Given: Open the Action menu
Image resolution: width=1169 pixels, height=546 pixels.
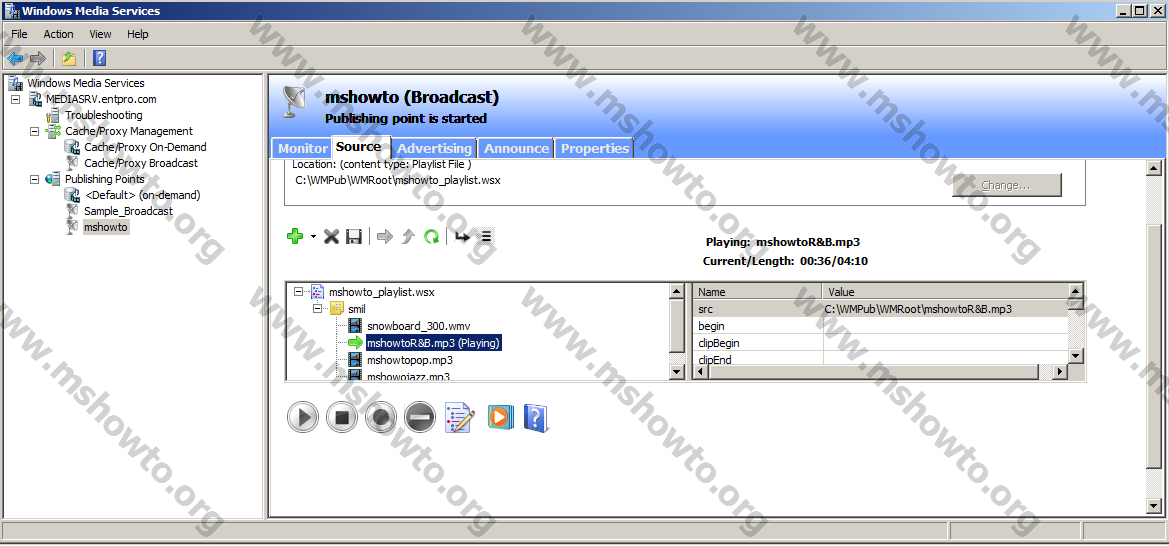Looking at the screenshot, I should (x=58, y=34).
